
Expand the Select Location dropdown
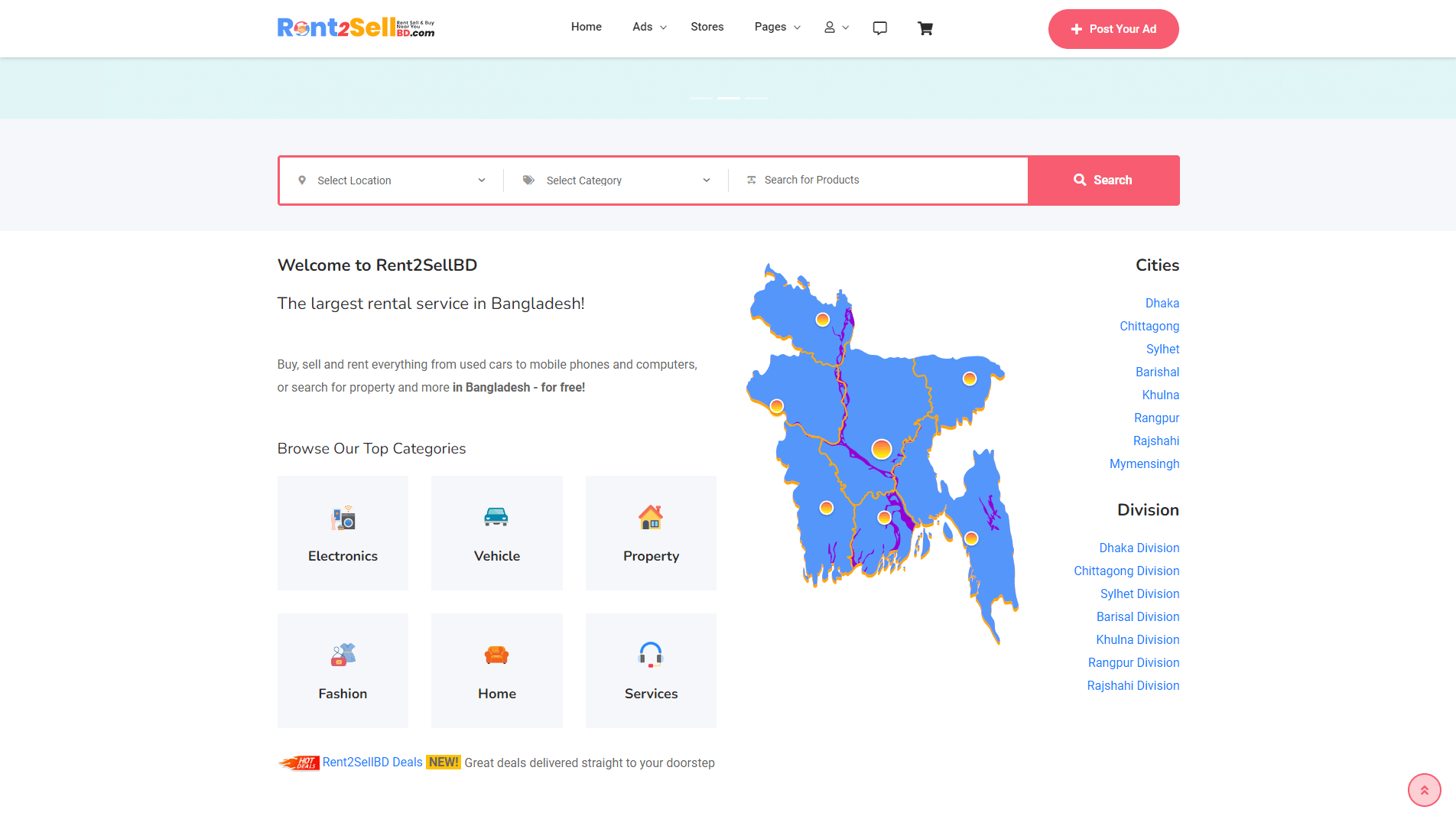[392, 180]
